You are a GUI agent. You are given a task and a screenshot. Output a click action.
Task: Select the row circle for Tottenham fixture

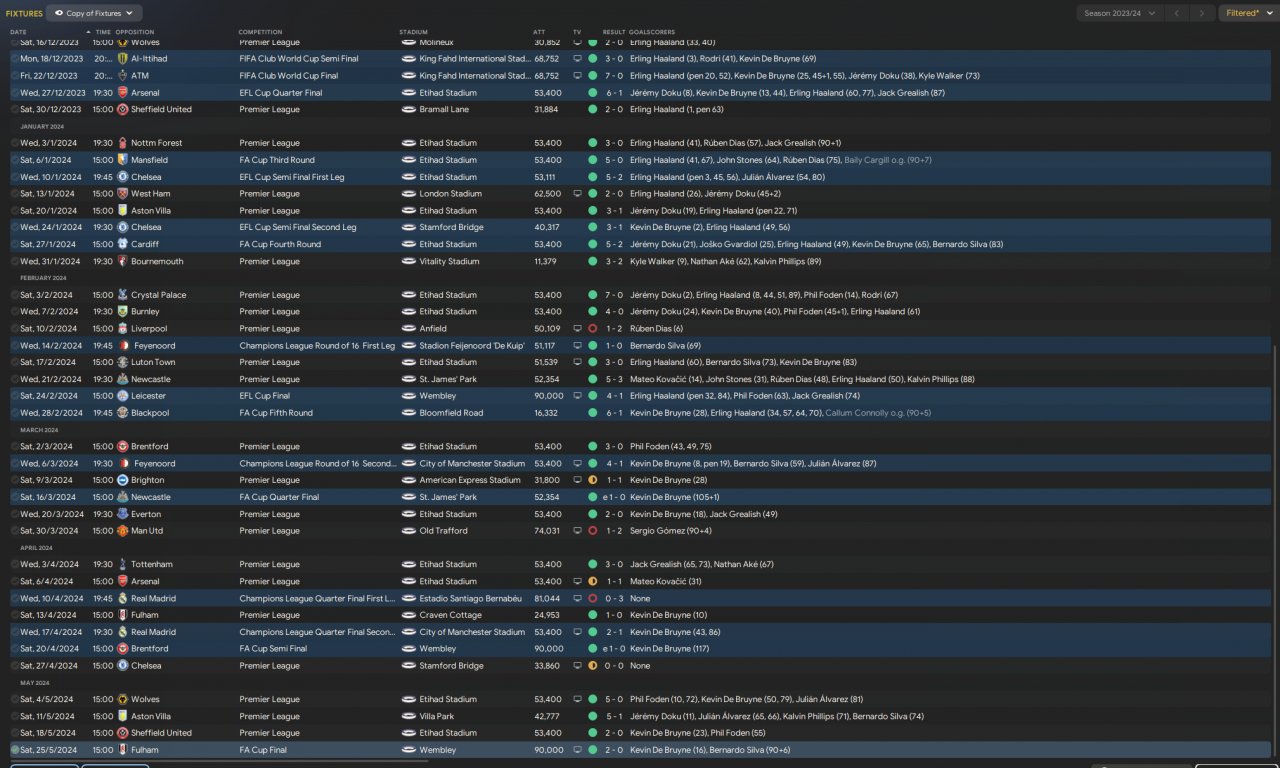(15, 564)
